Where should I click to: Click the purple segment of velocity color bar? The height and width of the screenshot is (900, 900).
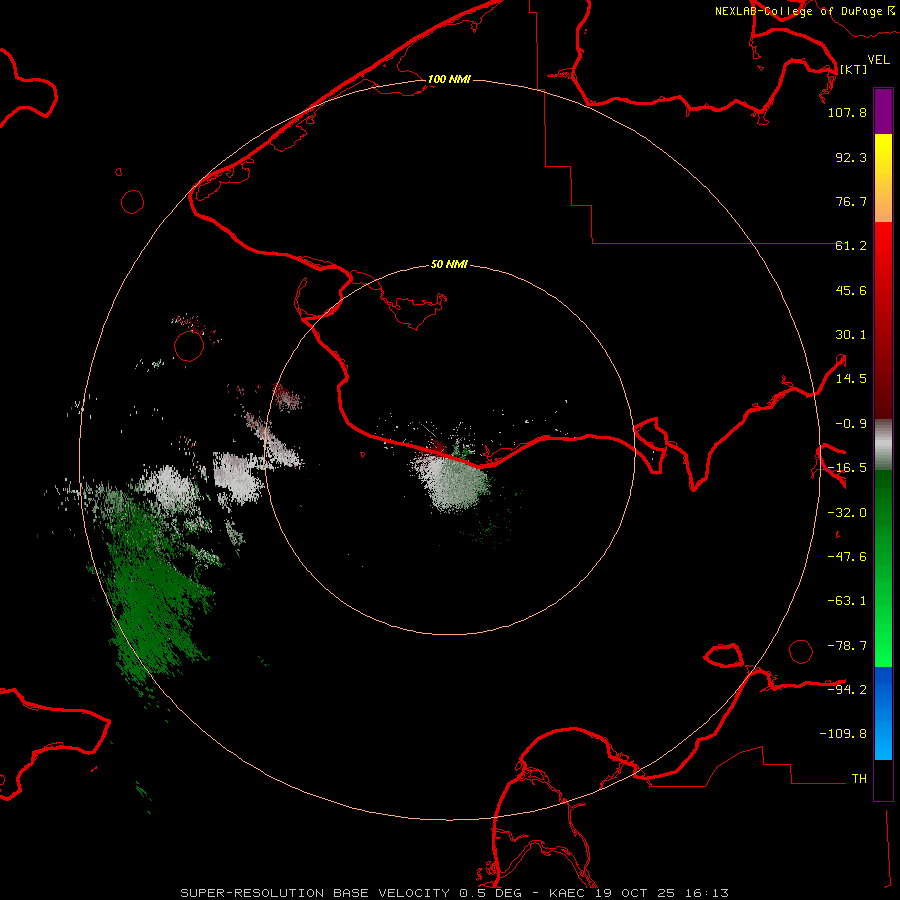click(883, 111)
